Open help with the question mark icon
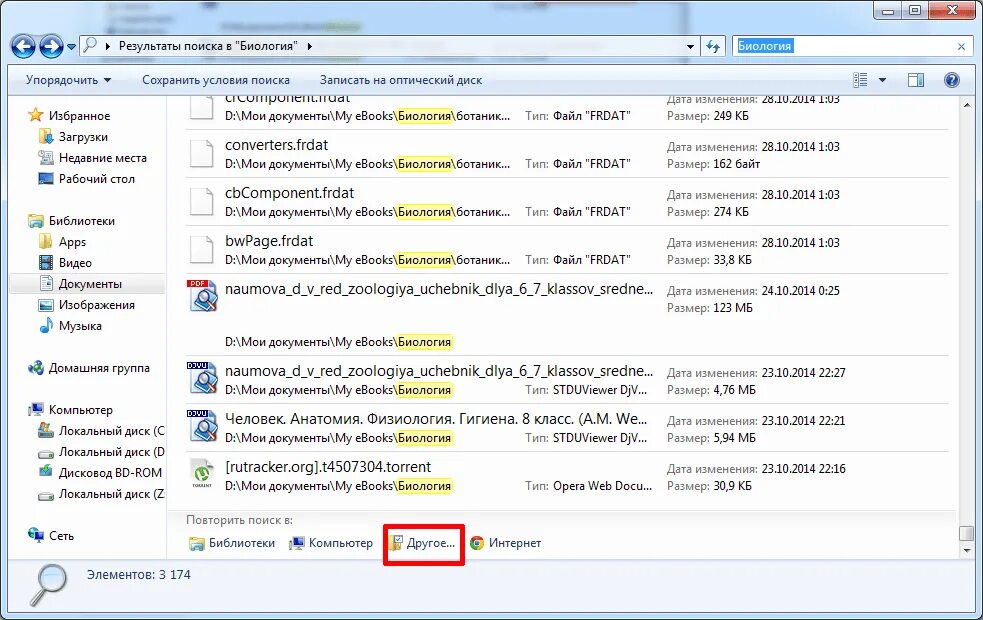Image resolution: width=983 pixels, height=620 pixels. (x=952, y=80)
